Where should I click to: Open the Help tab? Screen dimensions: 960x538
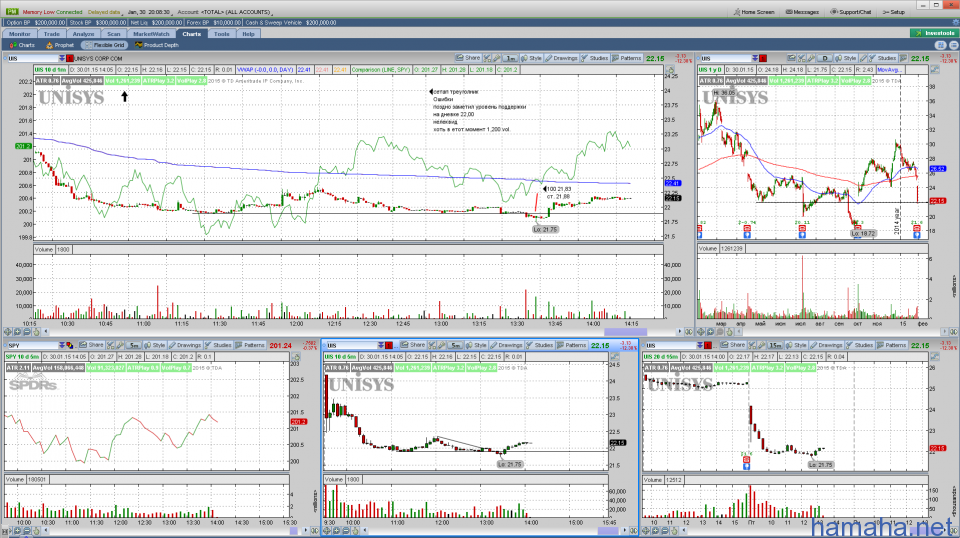click(x=248, y=34)
